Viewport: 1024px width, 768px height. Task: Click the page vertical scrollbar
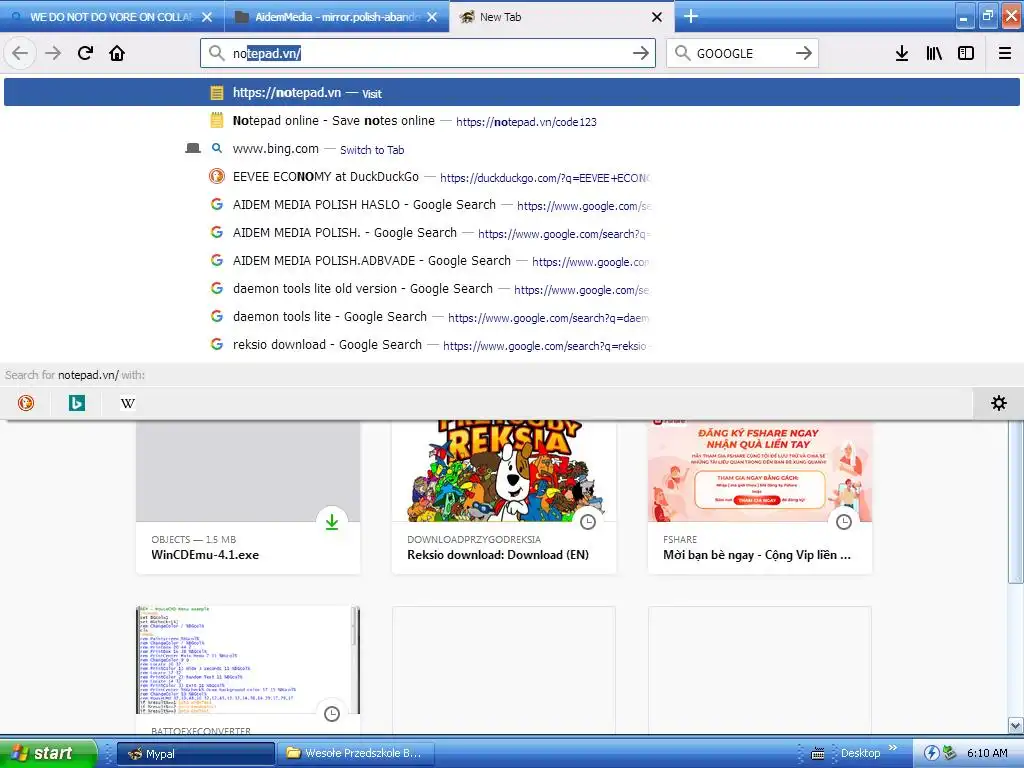pos(1016,503)
